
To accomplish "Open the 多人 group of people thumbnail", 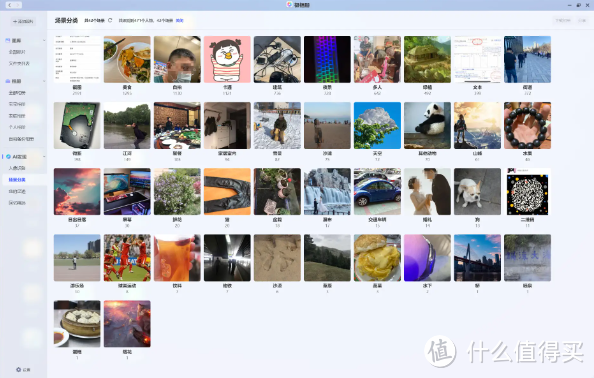I will pyautogui.click(x=377, y=59).
